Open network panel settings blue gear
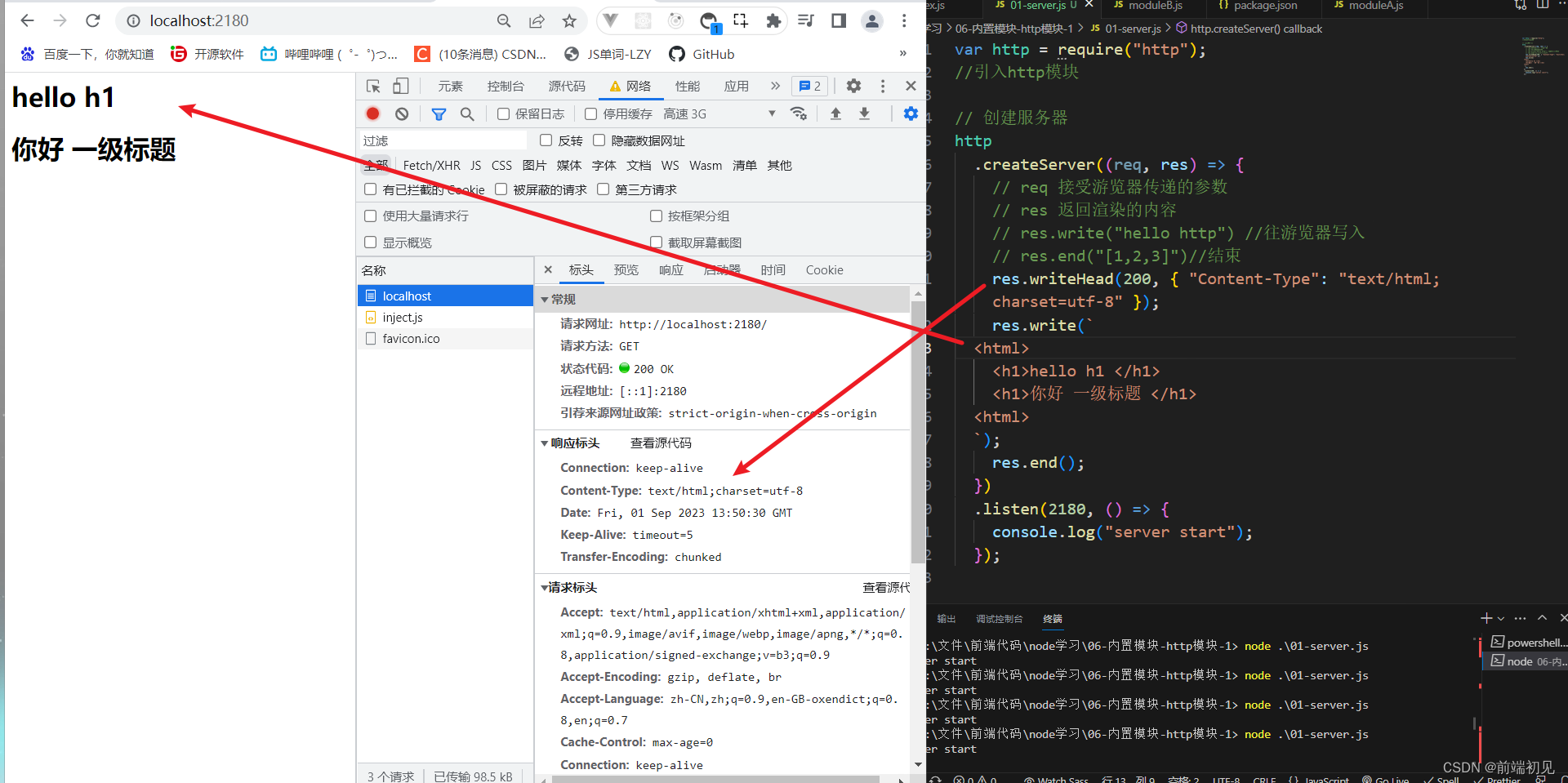 tap(911, 113)
